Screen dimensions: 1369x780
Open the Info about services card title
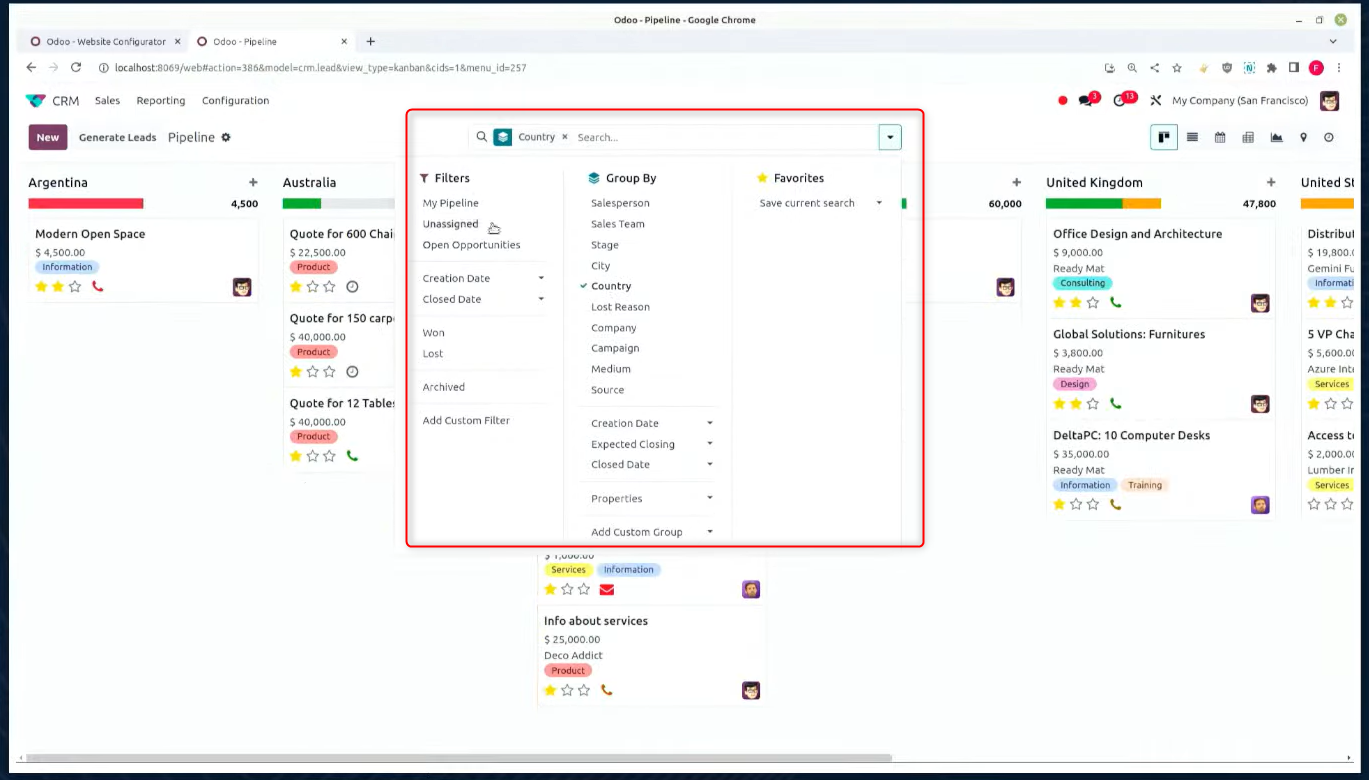(596, 621)
